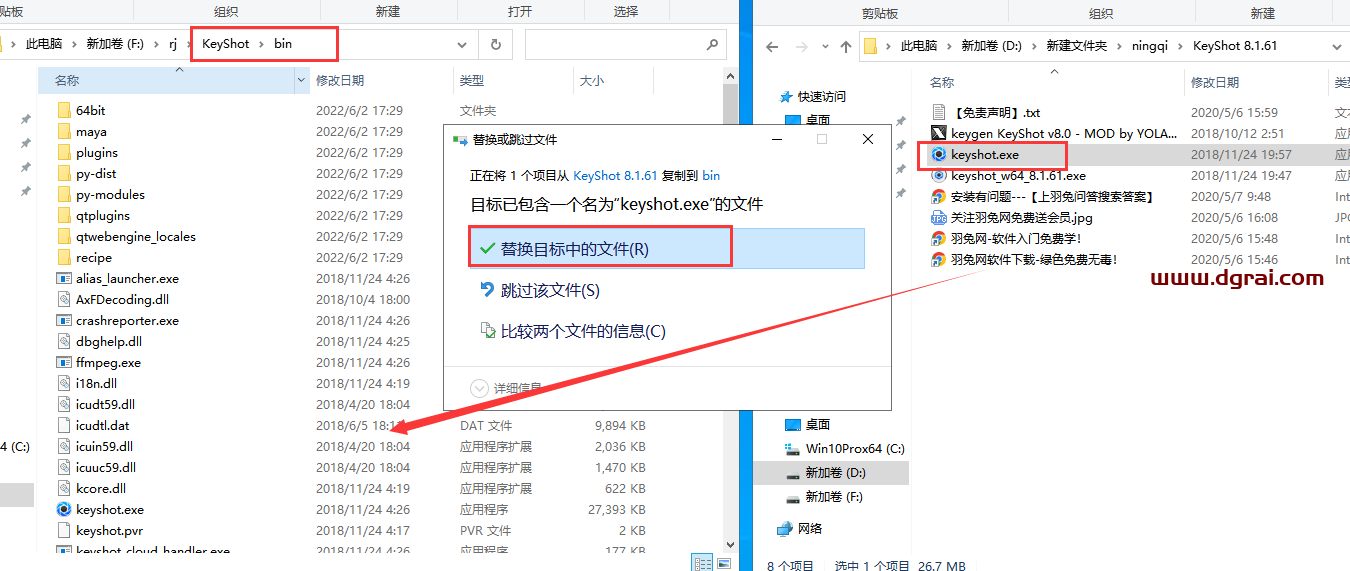Select the recipe folder icon
Screen dimensions: 1350x571
[64, 258]
